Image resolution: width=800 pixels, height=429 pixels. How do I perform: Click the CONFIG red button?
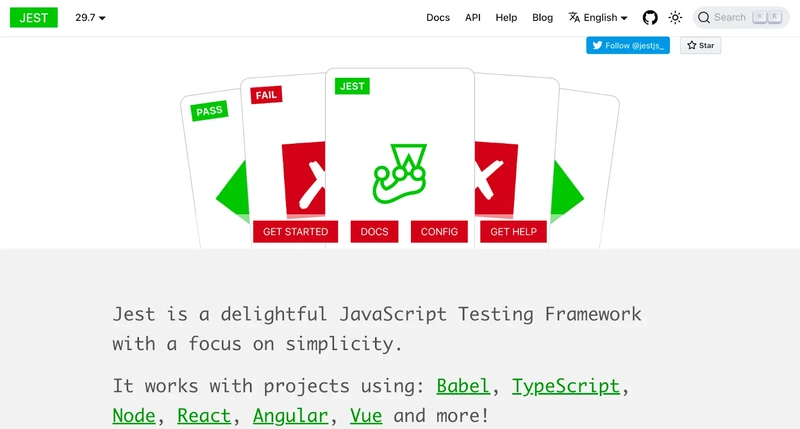(439, 232)
